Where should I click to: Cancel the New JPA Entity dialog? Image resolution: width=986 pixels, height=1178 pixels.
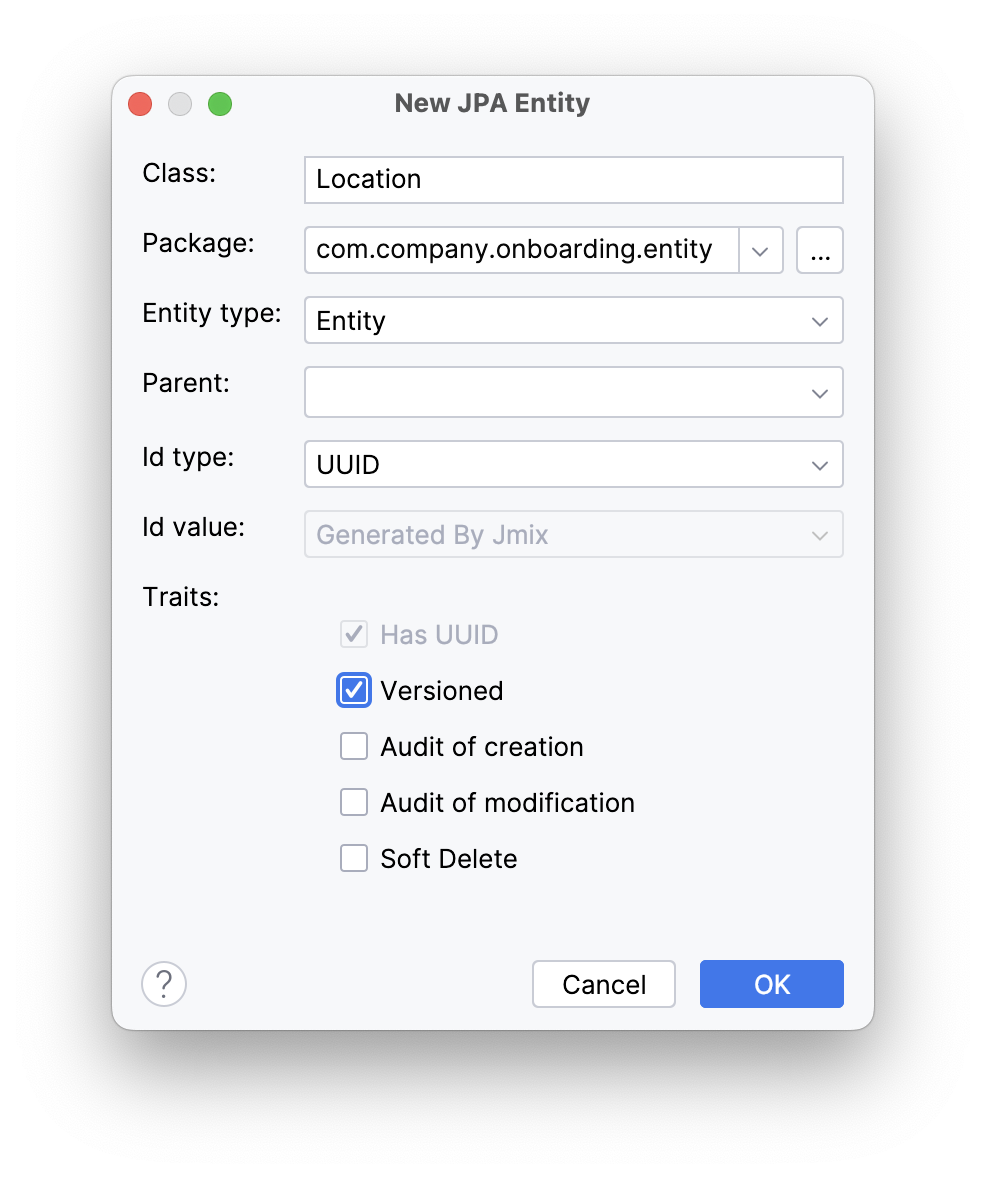tap(603, 984)
